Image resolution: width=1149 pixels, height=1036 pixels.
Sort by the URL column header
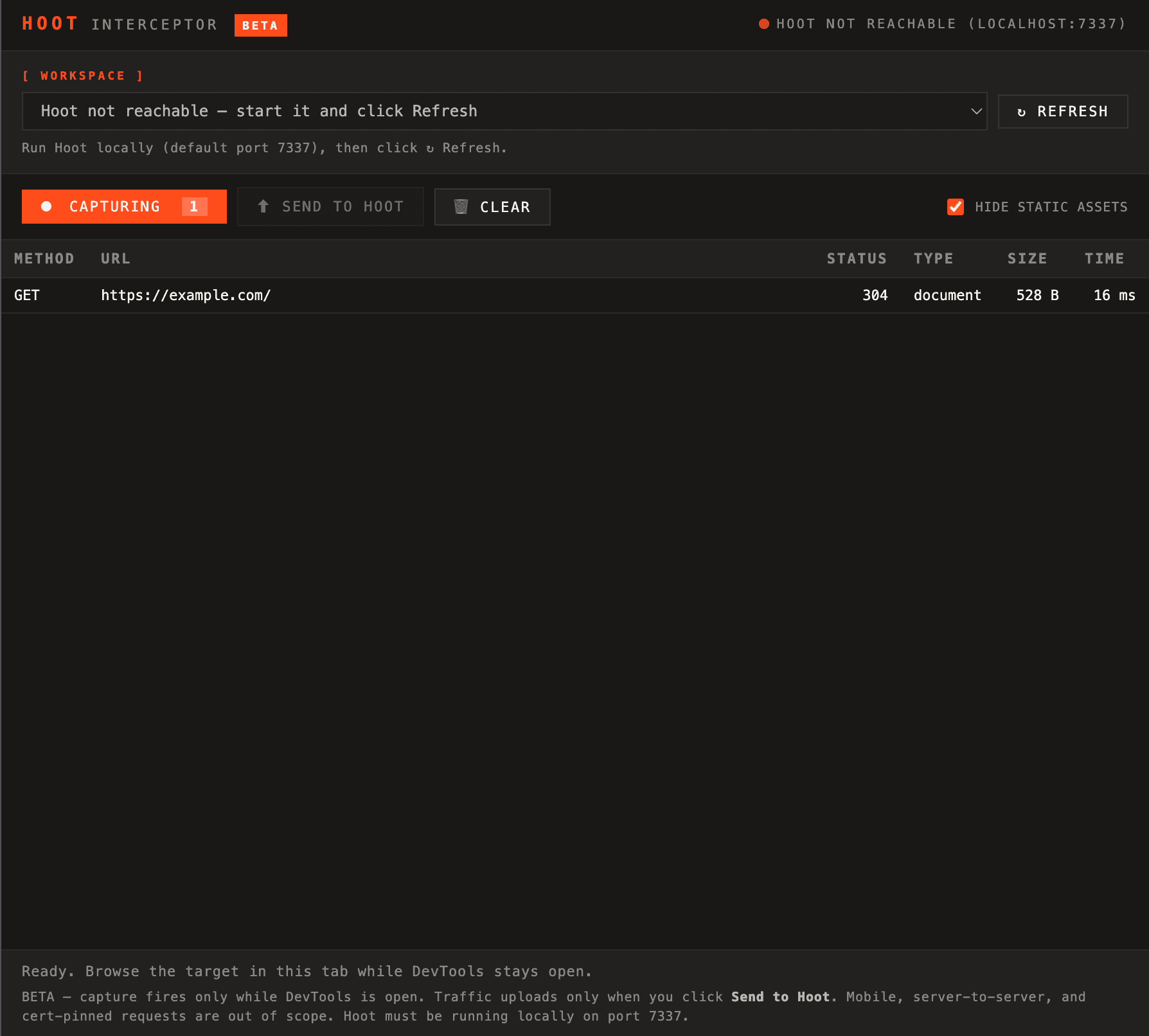click(x=116, y=258)
